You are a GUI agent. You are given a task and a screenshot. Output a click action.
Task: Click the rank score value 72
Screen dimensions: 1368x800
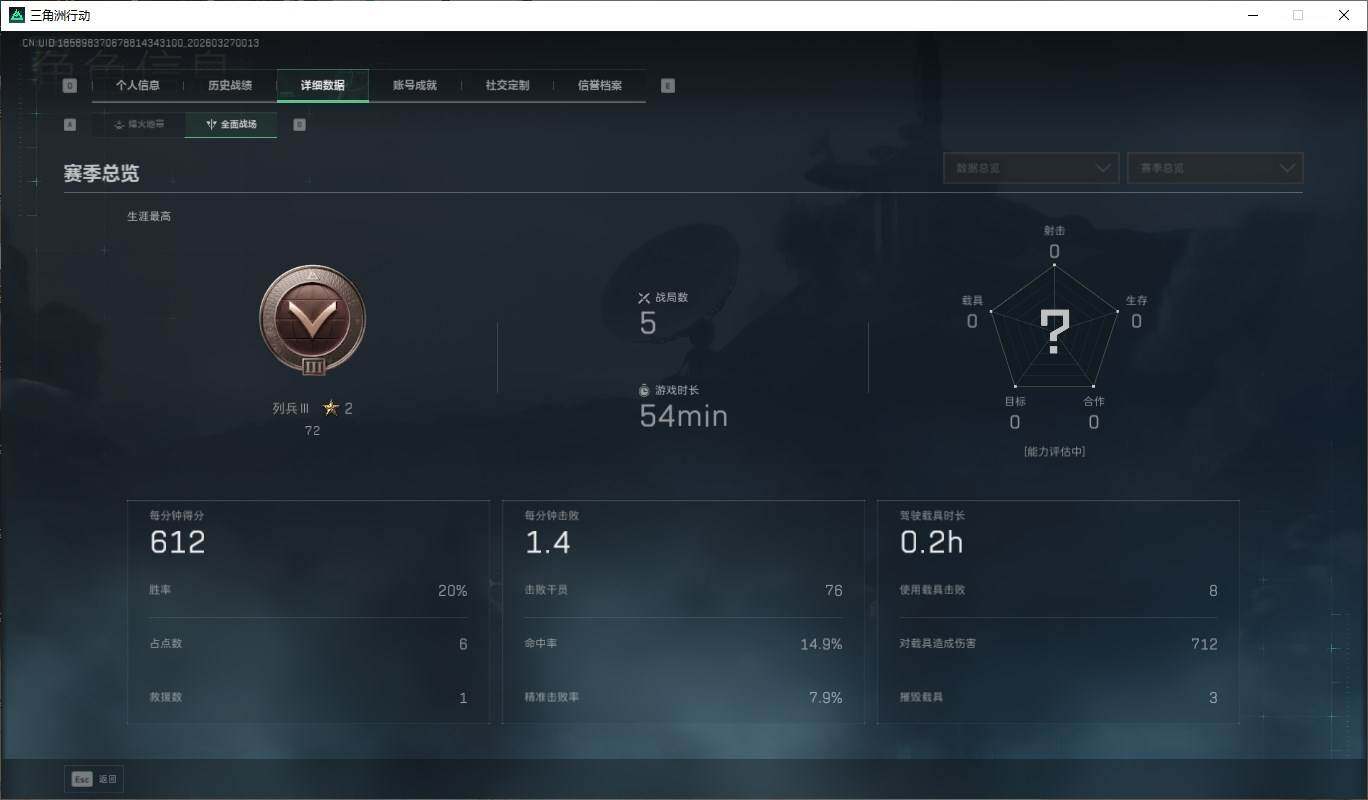[x=312, y=431]
